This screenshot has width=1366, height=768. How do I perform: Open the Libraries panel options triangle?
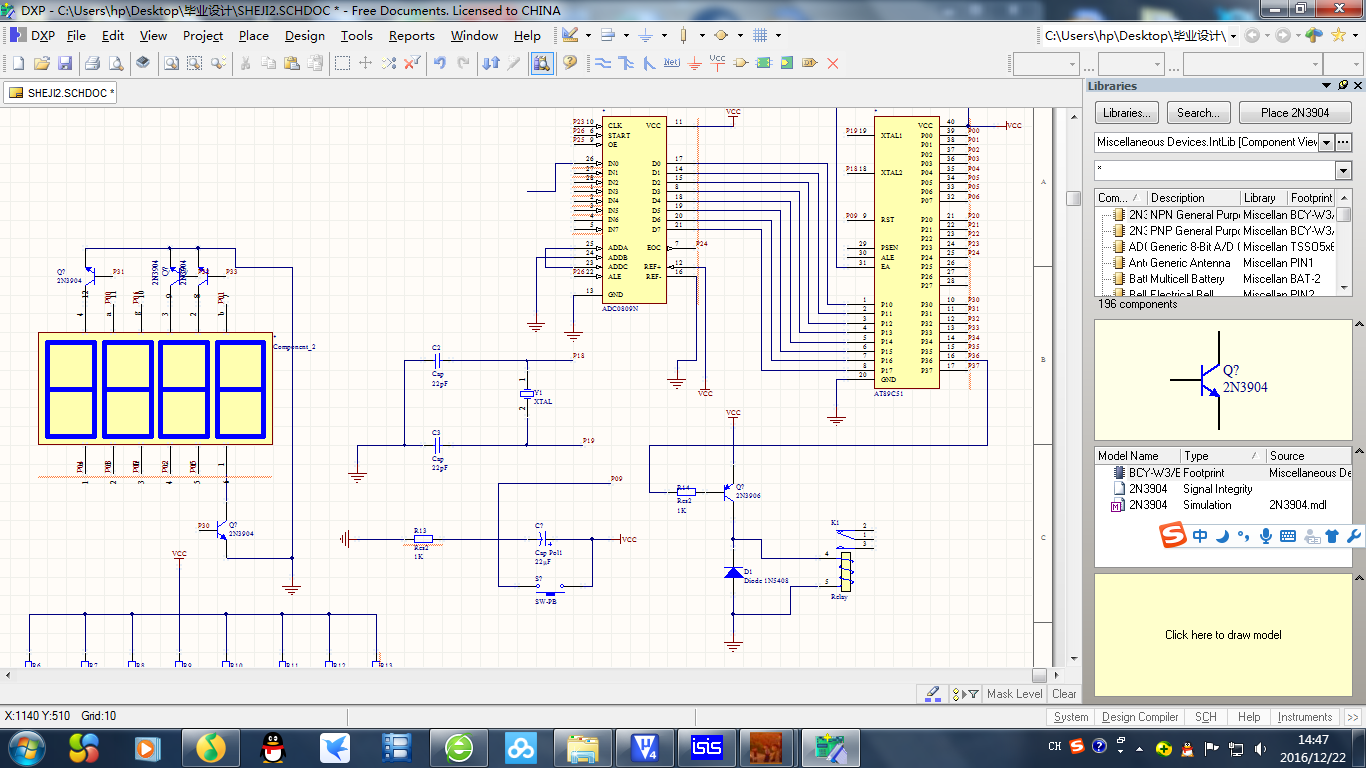(1327, 86)
